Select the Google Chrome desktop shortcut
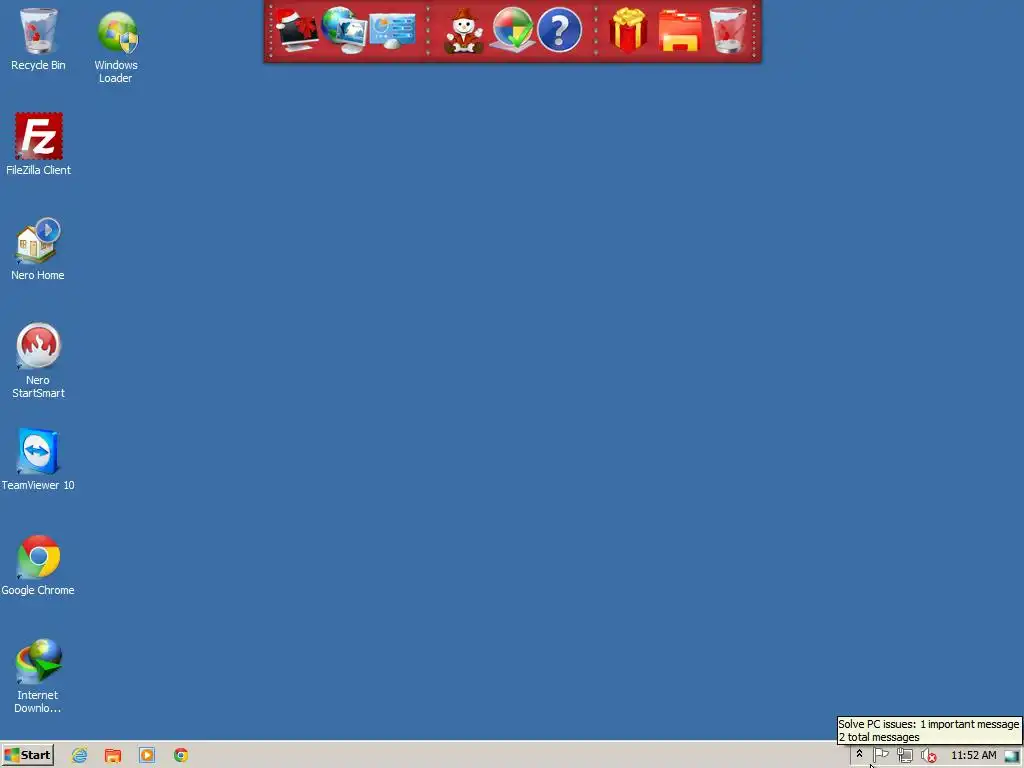Image resolution: width=1024 pixels, height=768 pixels. point(38,564)
